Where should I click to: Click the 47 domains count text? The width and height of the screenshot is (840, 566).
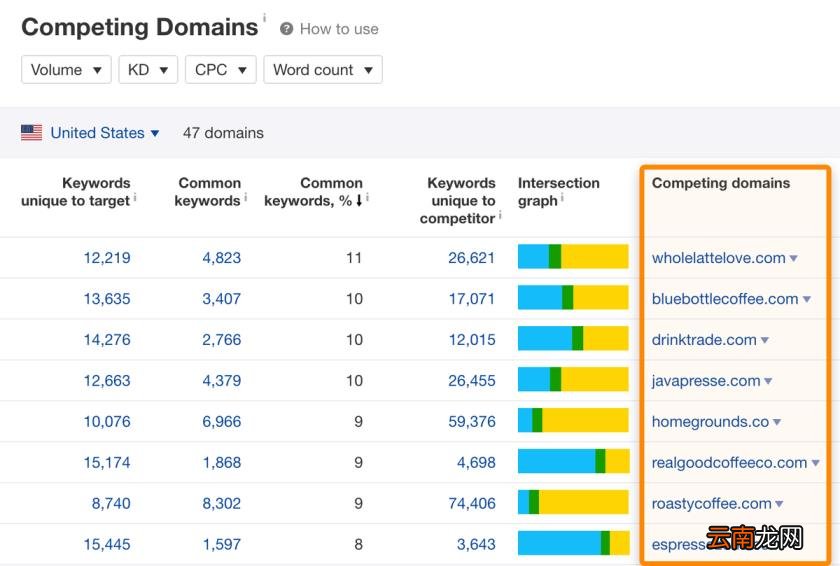(223, 133)
